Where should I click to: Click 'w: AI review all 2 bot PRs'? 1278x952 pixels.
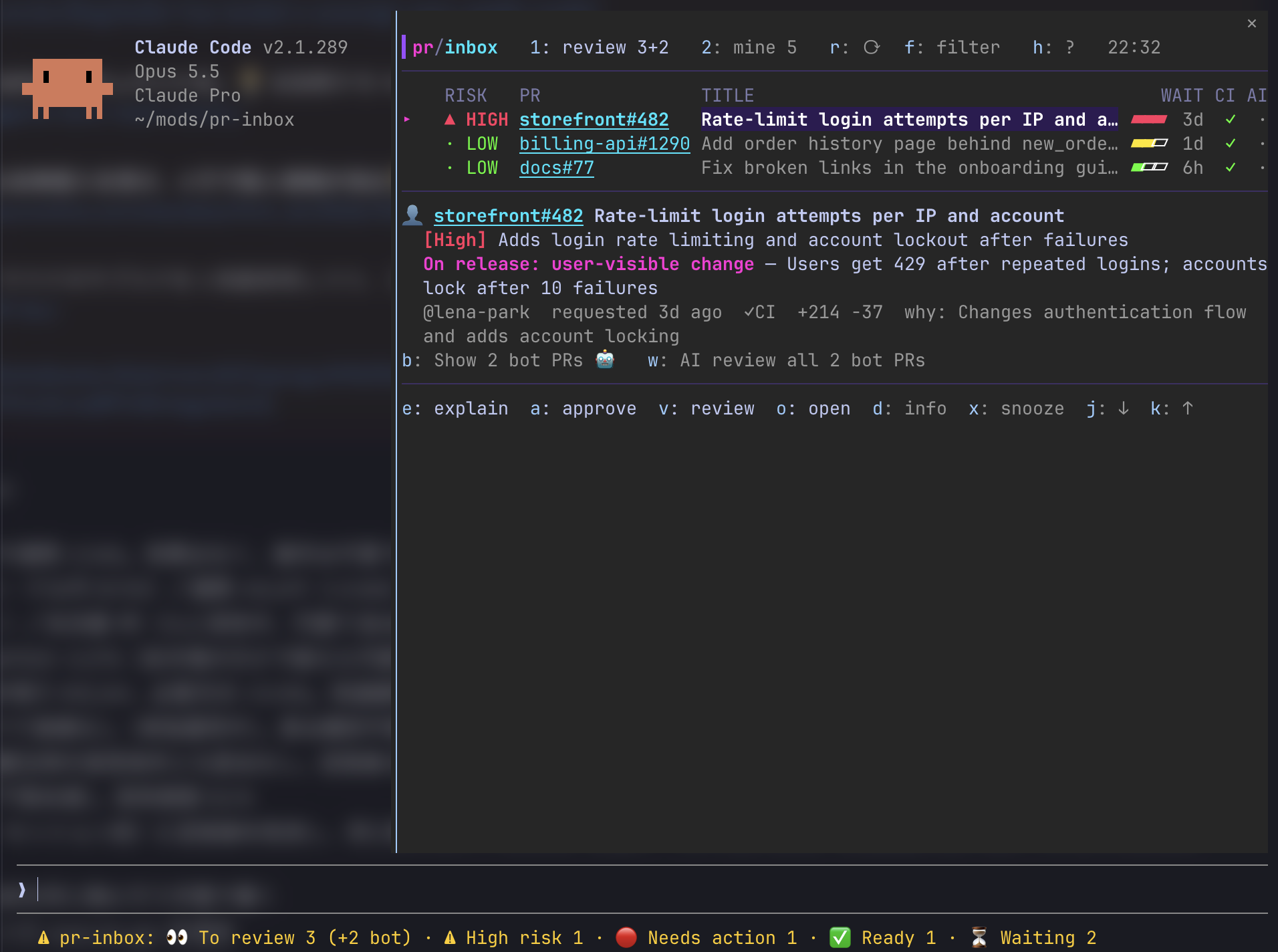[x=787, y=360]
